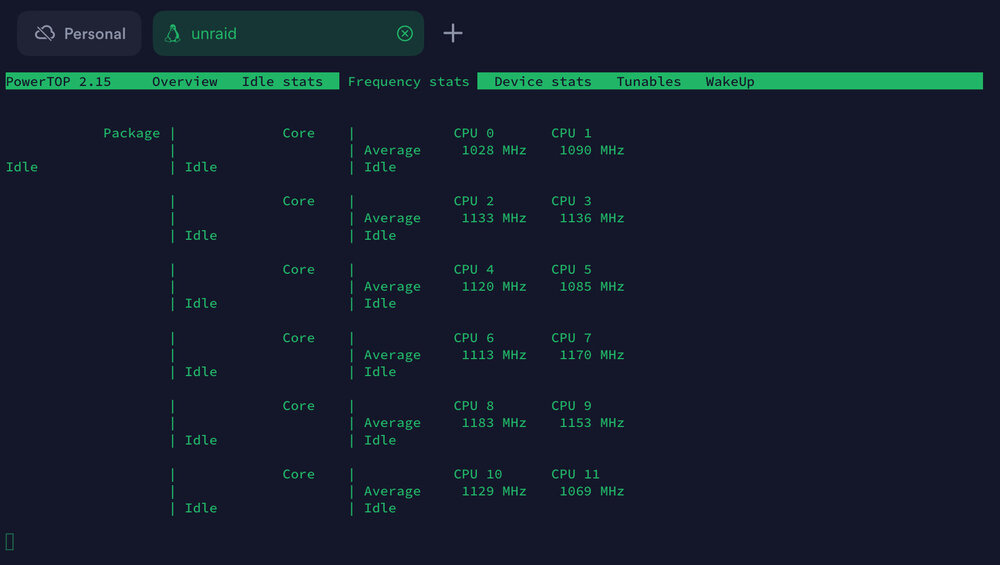Click the CPU 6 header
This screenshot has width=1000, height=565.
tap(473, 338)
